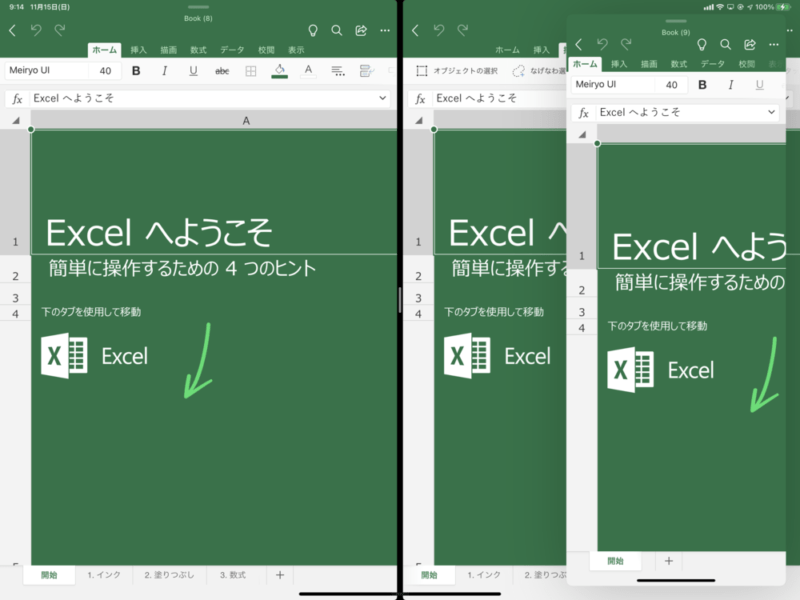The width and height of the screenshot is (800, 600).
Task: Undo in Book (9) slide-over window
Action: coord(603,44)
